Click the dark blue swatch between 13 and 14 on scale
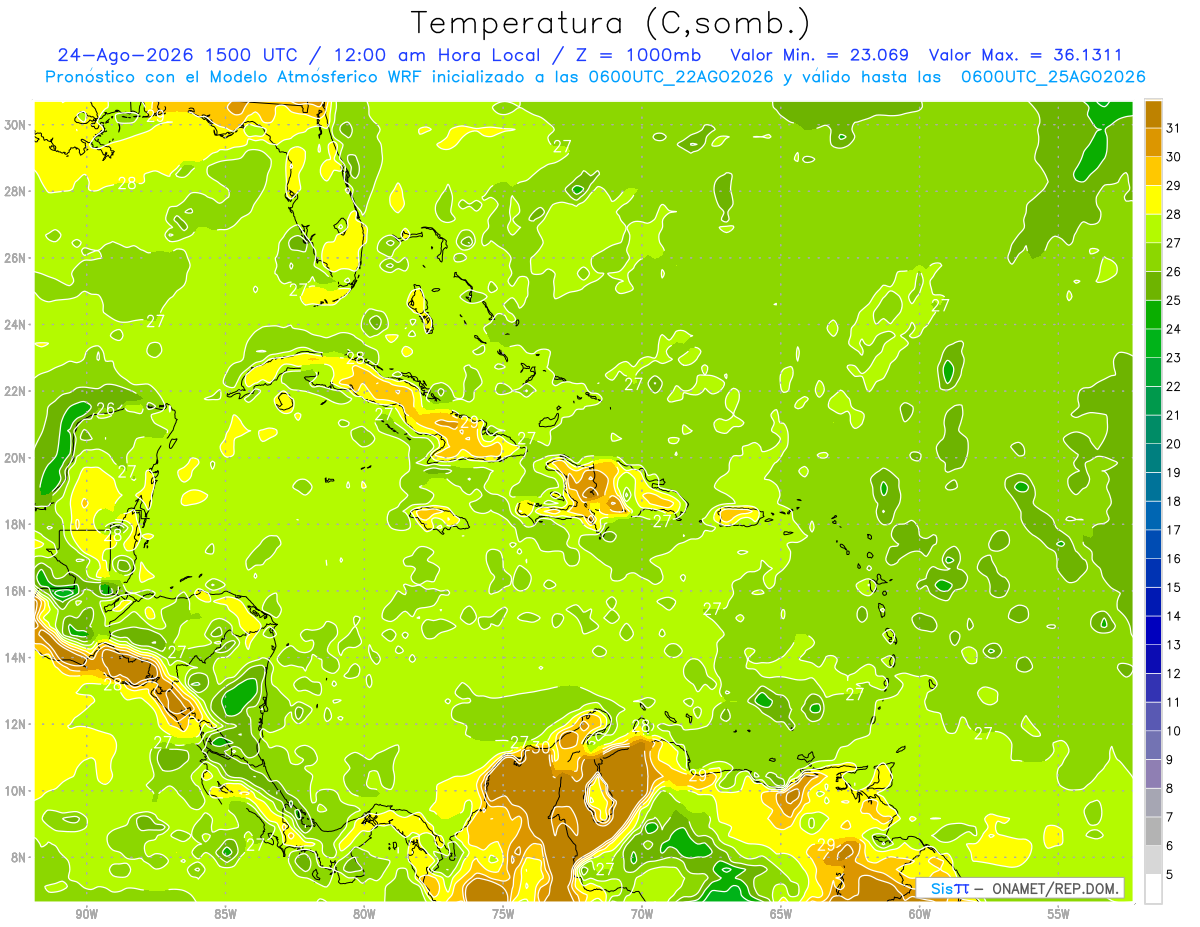The image size is (1200, 927). click(1153, 631)
